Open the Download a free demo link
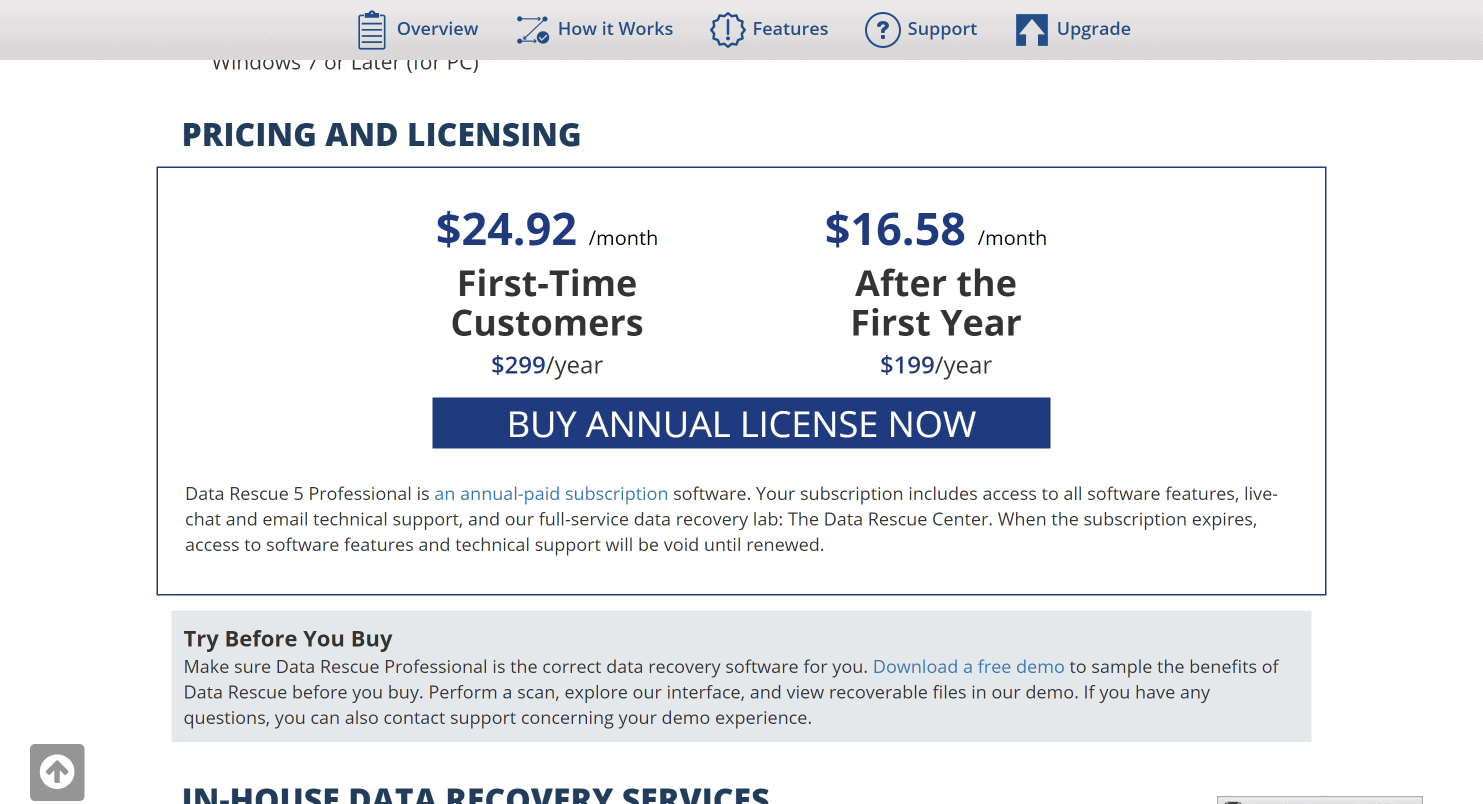Viewport: 1483px width, 804px height. (968, 667)
